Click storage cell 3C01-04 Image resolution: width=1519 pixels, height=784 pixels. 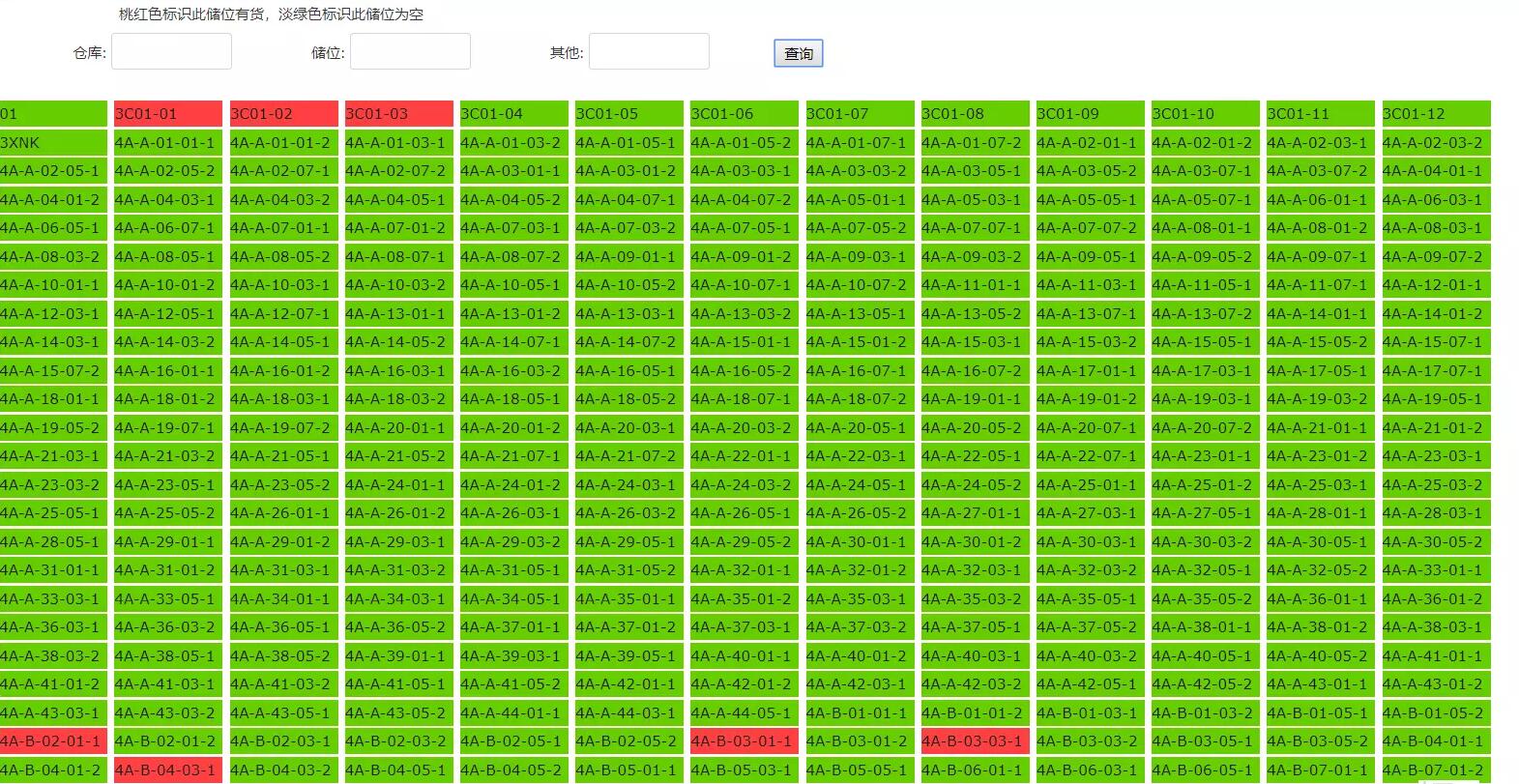point(514,114)
